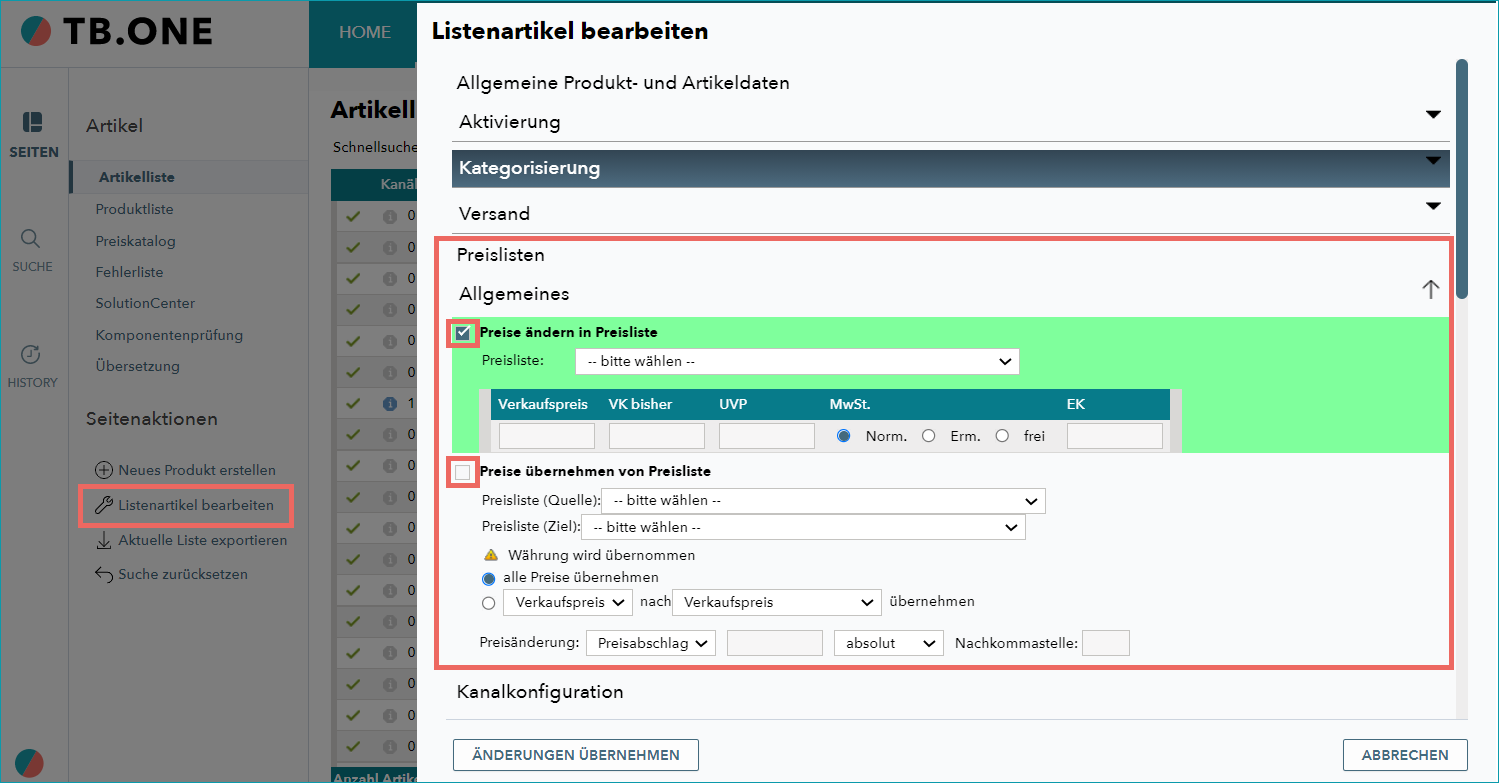Expand the Versand section
Image resolution: width=1499 pixels, height=783 pixels.
tap(951, 214)
